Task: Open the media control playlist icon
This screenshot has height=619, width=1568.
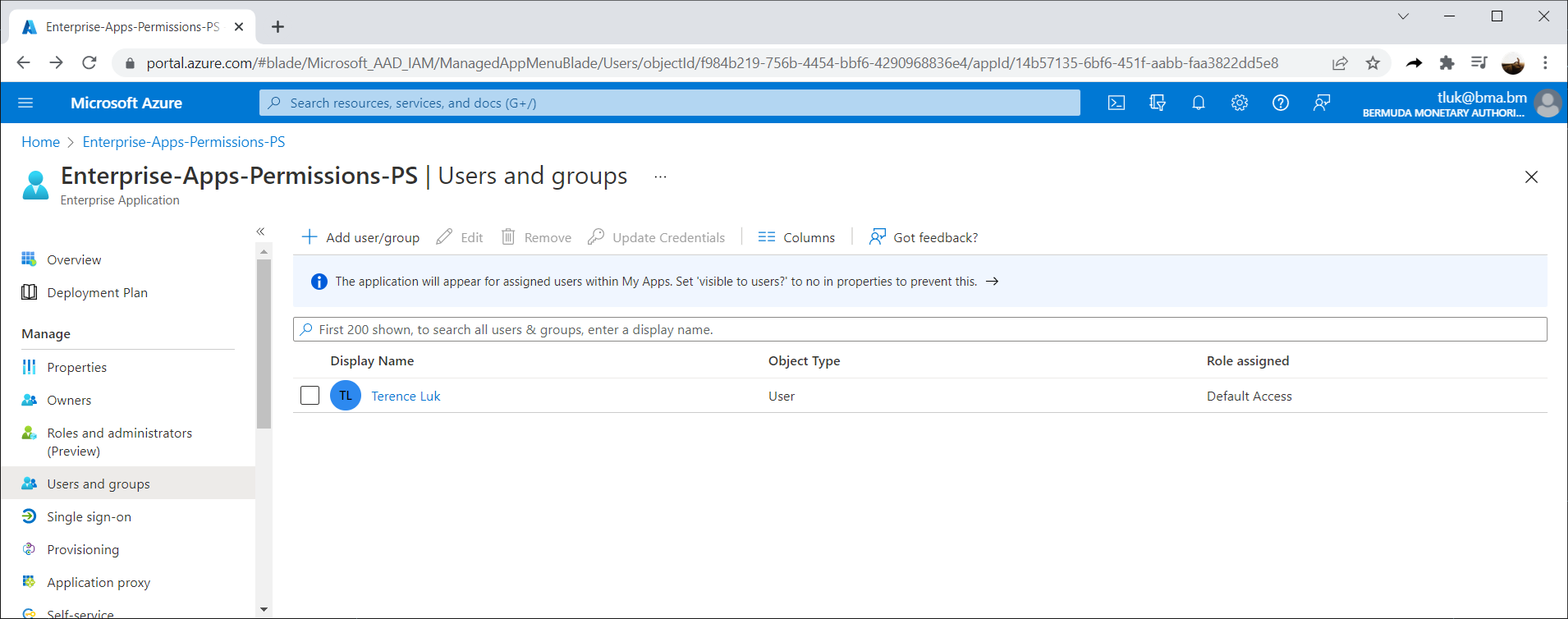Action: 1479,62
